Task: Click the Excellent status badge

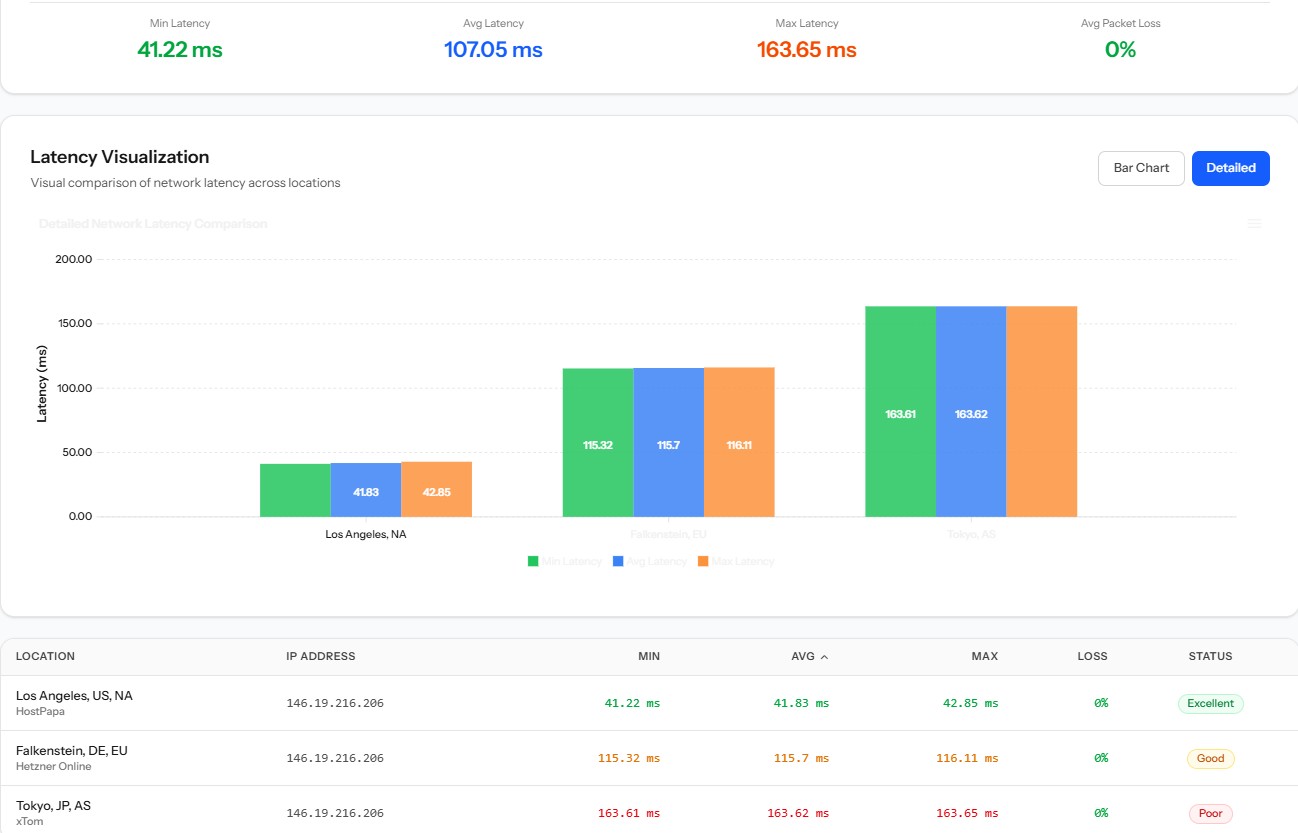Action: click(x=1211, y=703)
